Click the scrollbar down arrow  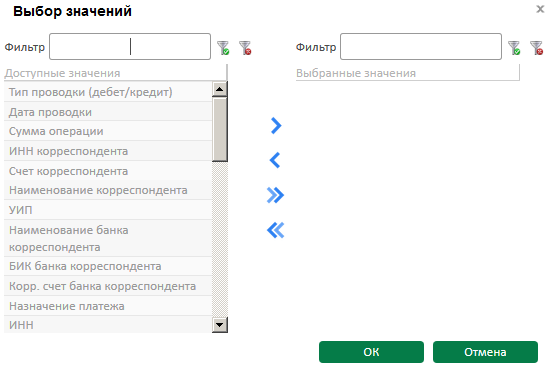tap(220, 325)
